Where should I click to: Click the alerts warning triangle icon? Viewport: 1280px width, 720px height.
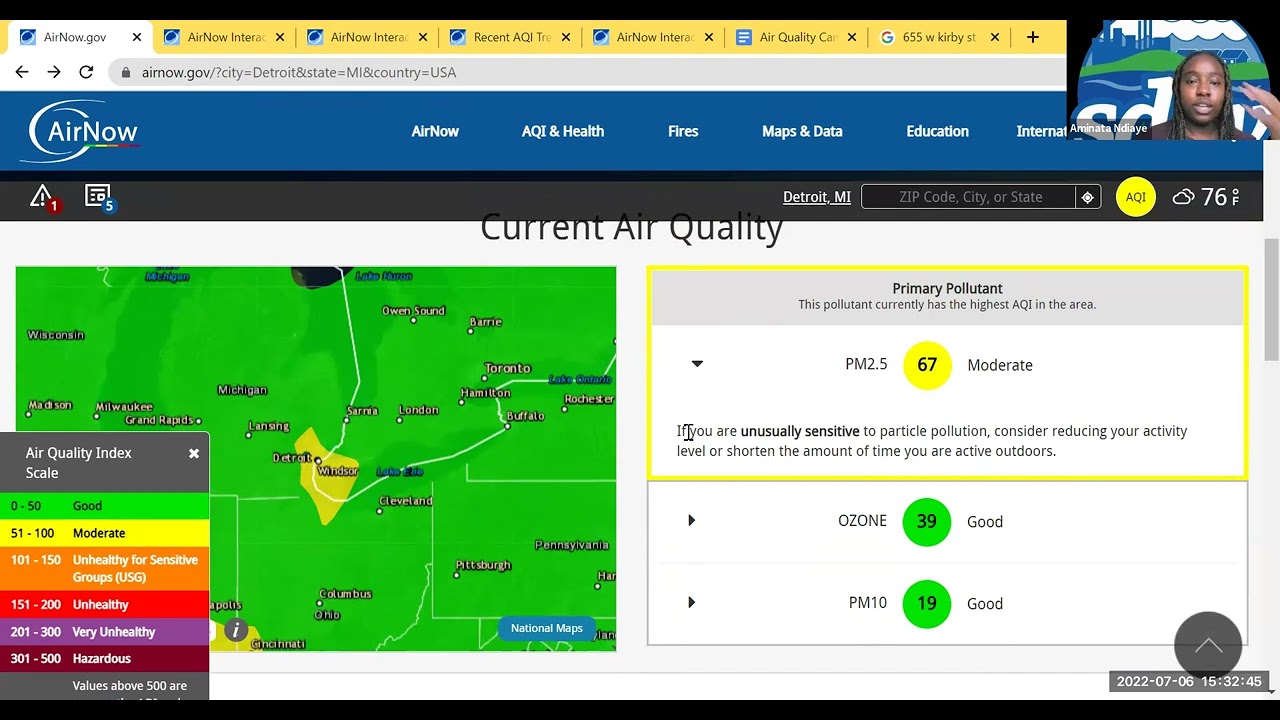tap(42, 197)
